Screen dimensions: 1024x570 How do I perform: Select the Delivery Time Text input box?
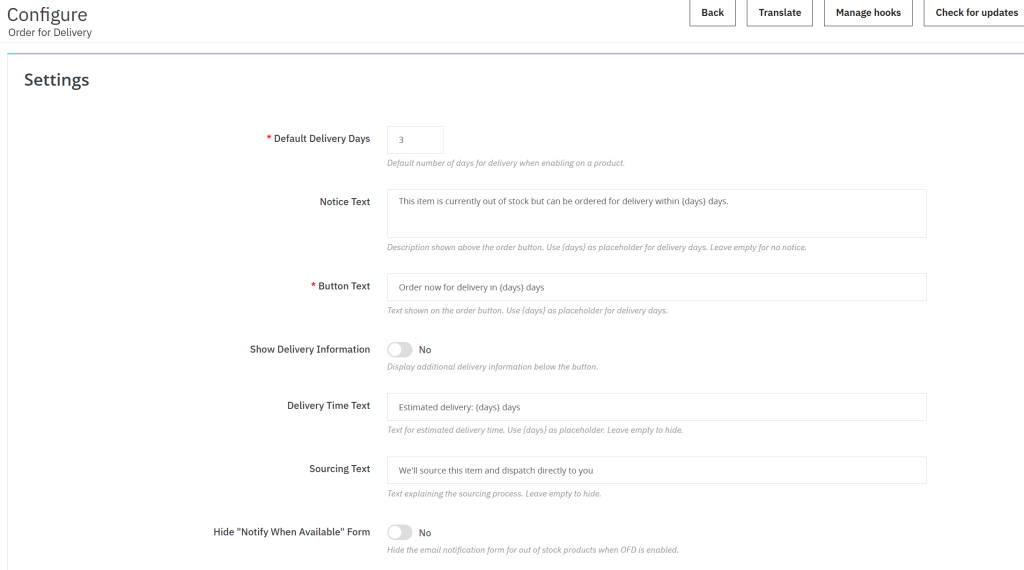[656, 407]
